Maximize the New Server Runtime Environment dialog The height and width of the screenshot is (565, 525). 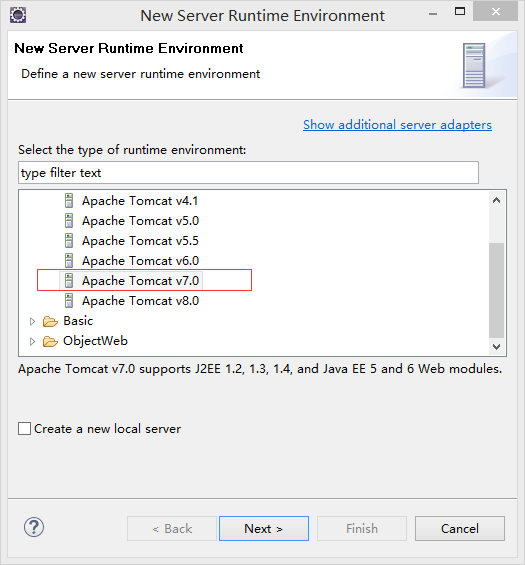click(460, 12)
